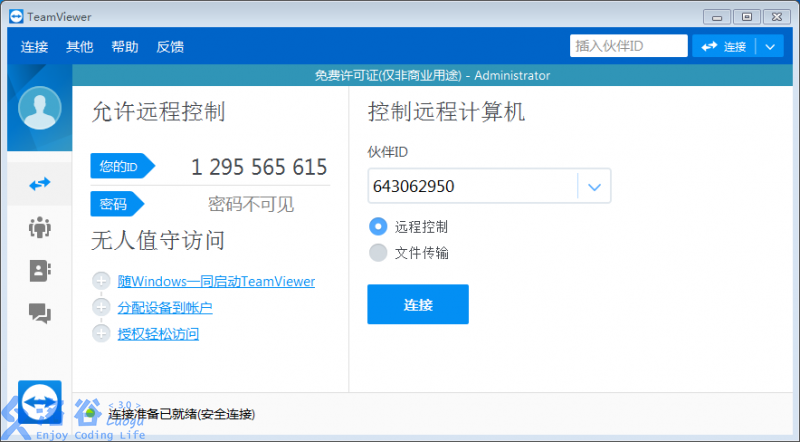Select the Remote Control arrows sidebar icon
800x442 pixels.
click(40, 184)
